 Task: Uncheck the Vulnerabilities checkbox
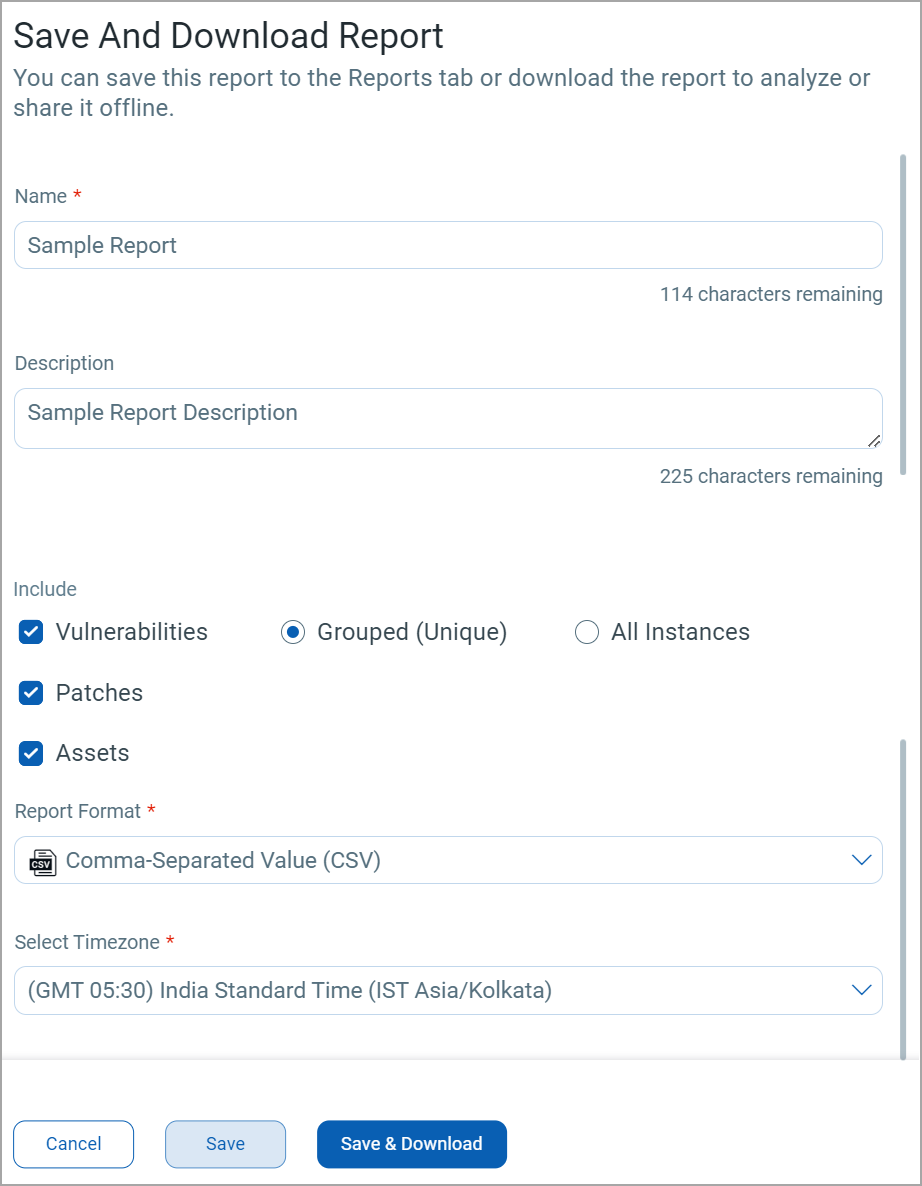(32, 632)
